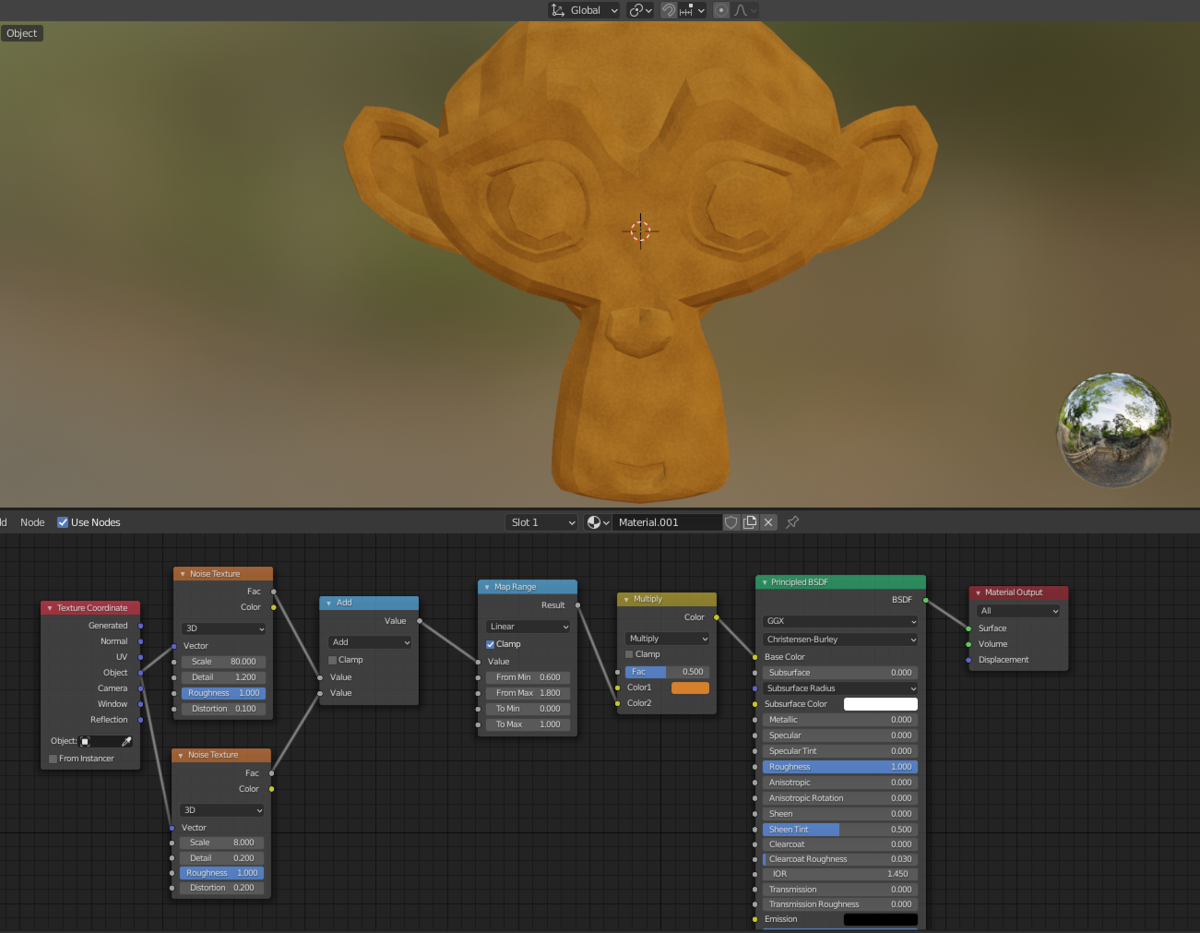Collapse the top Noise Texture node
Image resolution: width=1200 pixels, height=933 pixels.
[183, 574]
